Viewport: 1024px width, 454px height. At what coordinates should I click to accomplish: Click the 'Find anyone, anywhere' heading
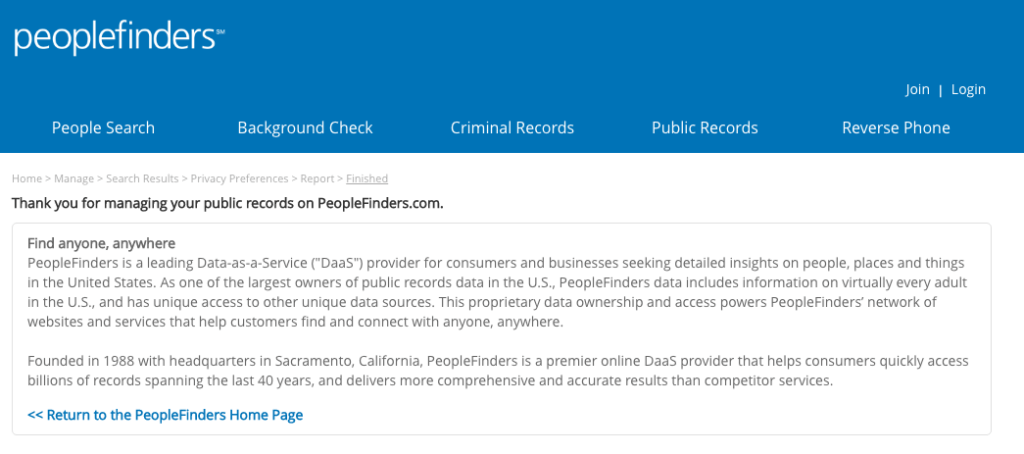(x=101, y=243)
